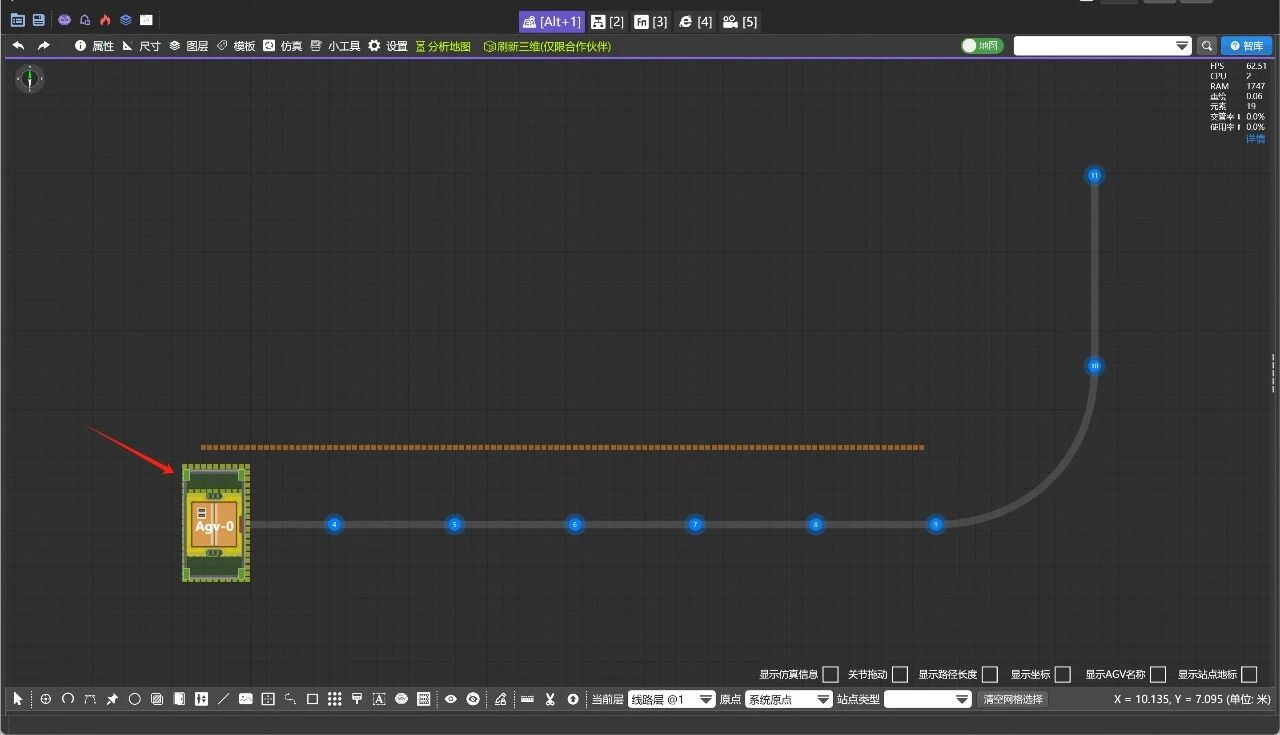The height and width of the screenshot is (735, 1280).
Task: Click the scissors cut tool
Action: (x=550, y=699)
